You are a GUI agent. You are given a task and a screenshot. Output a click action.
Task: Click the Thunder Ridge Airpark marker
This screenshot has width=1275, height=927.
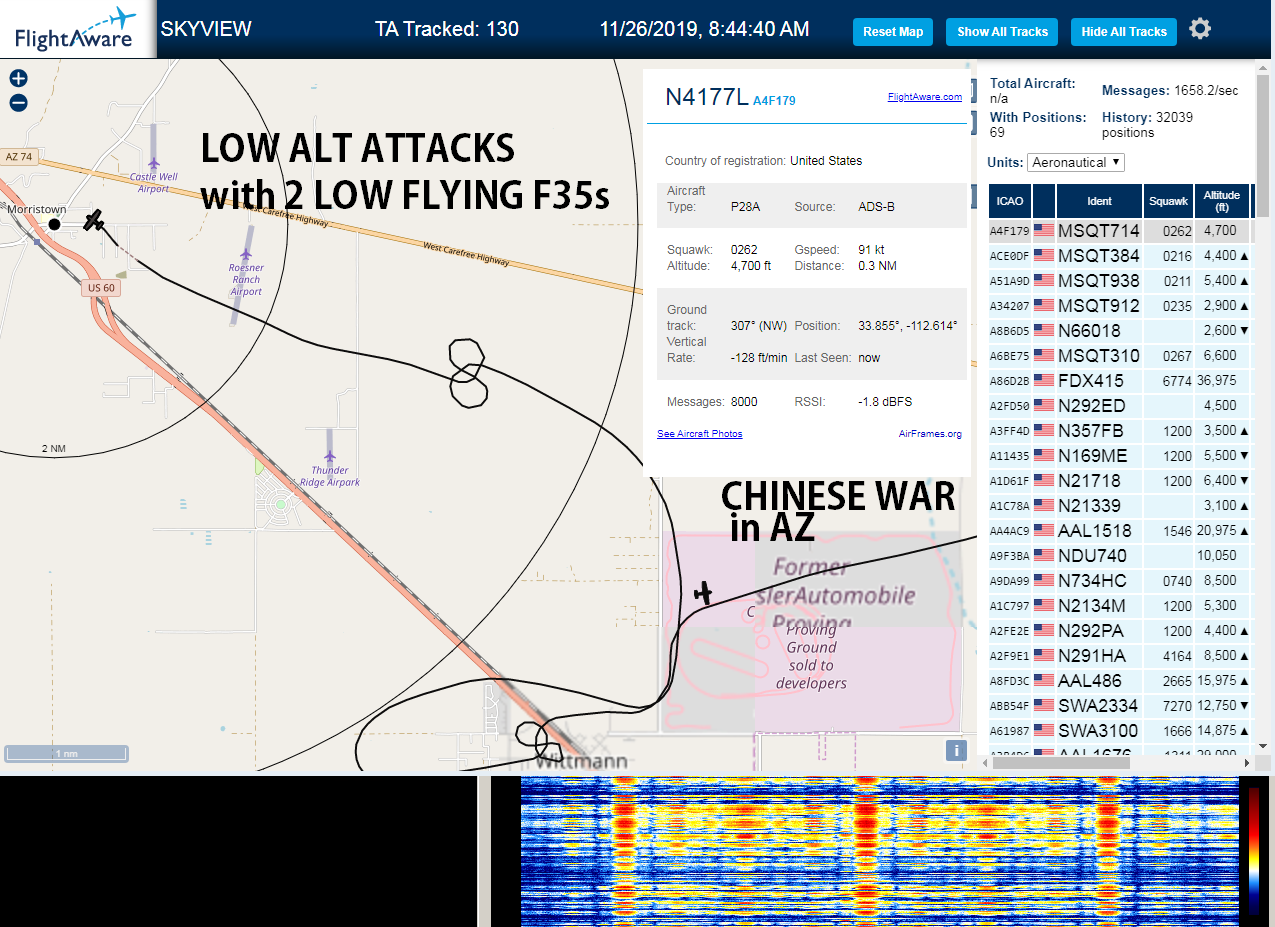[330, 456]
